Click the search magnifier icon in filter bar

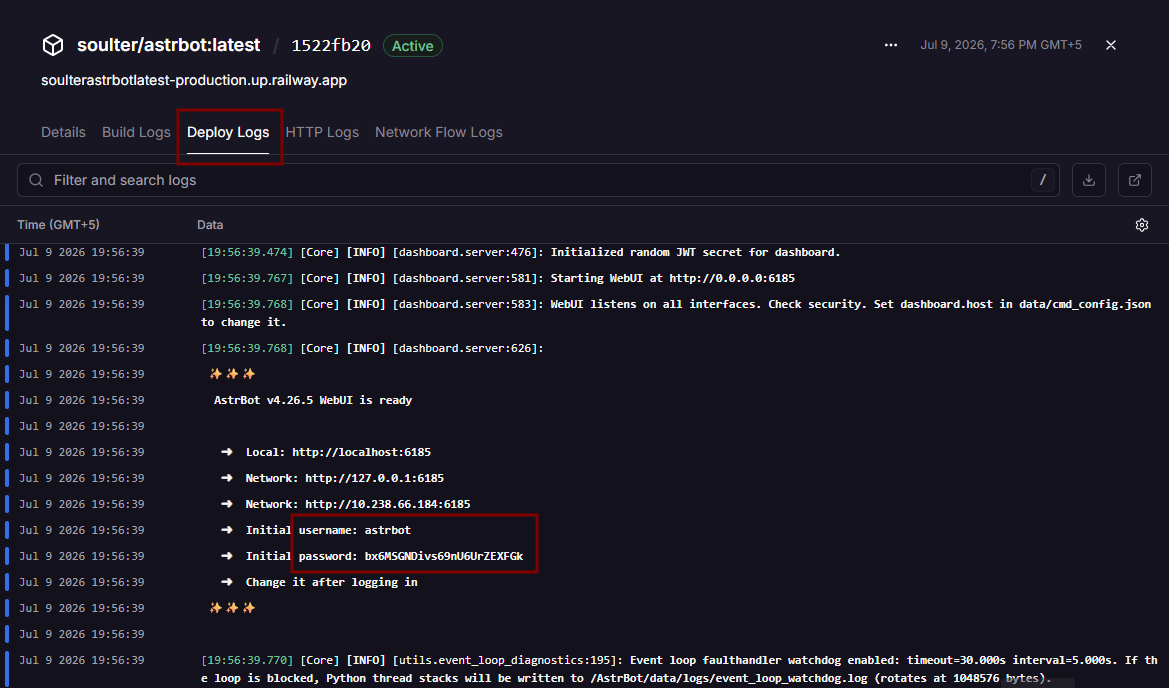(x=36, y=180)
